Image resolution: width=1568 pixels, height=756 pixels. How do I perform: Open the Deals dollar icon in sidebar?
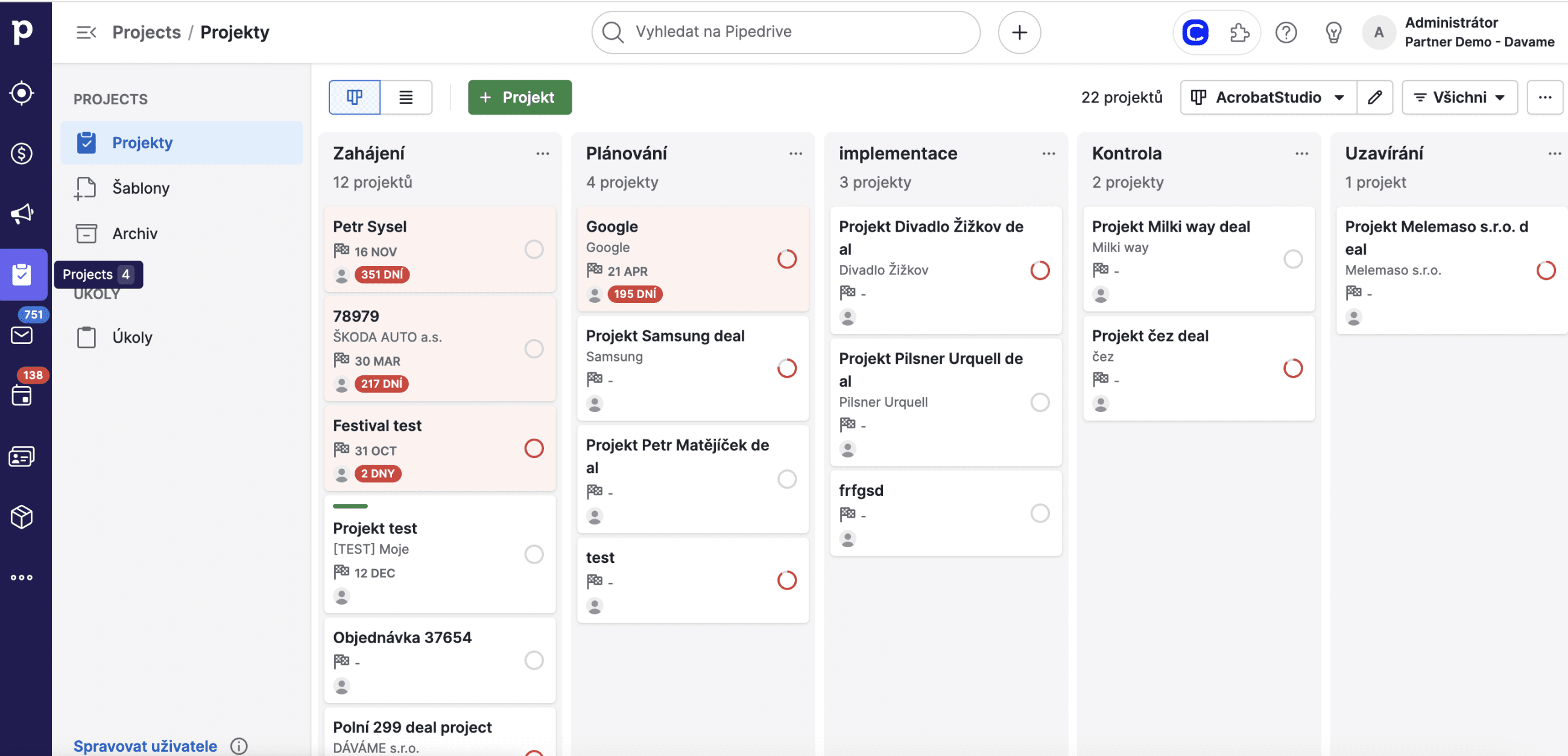tap(22, 153)
